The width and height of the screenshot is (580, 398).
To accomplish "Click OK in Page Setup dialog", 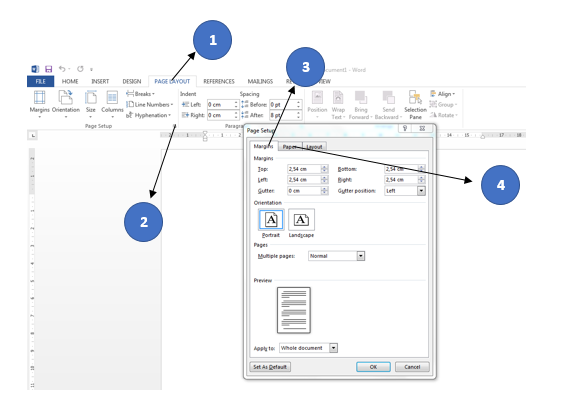I will click(373, 367).
